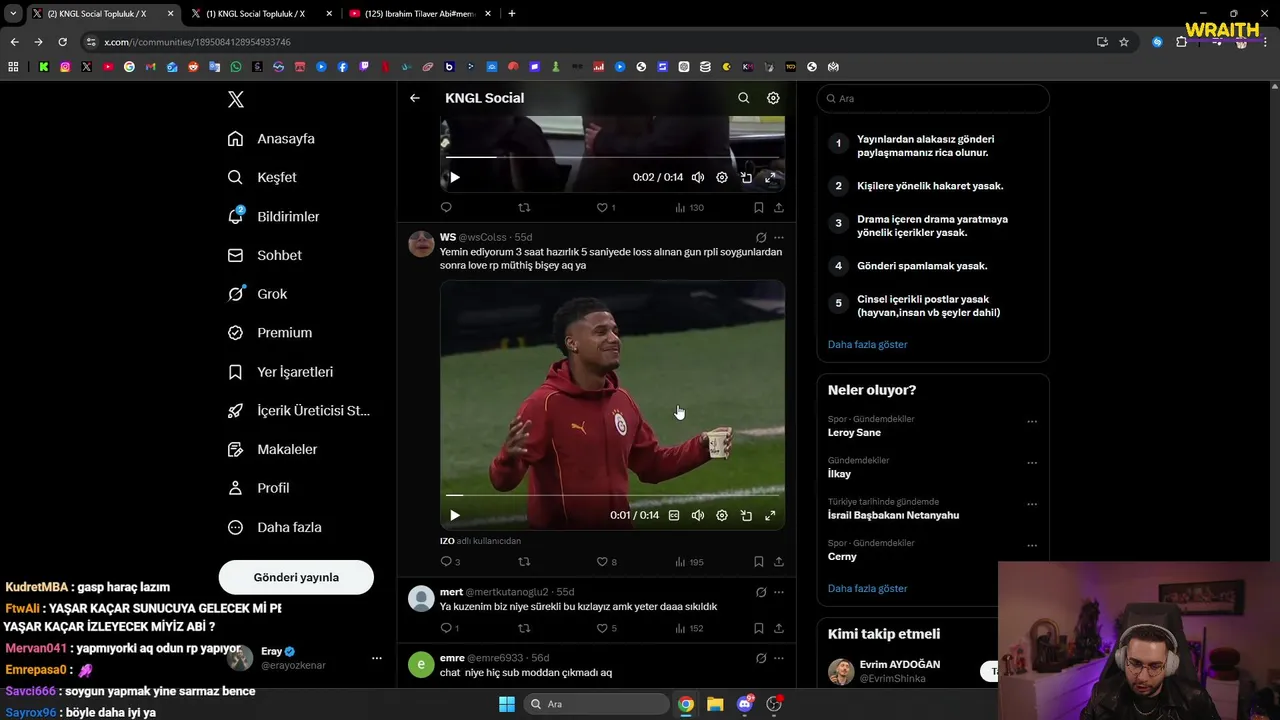This screenshot has height=720, width=1280.
Task: Open options for Leroy Sane trend
Action: tap(1032, 422)
